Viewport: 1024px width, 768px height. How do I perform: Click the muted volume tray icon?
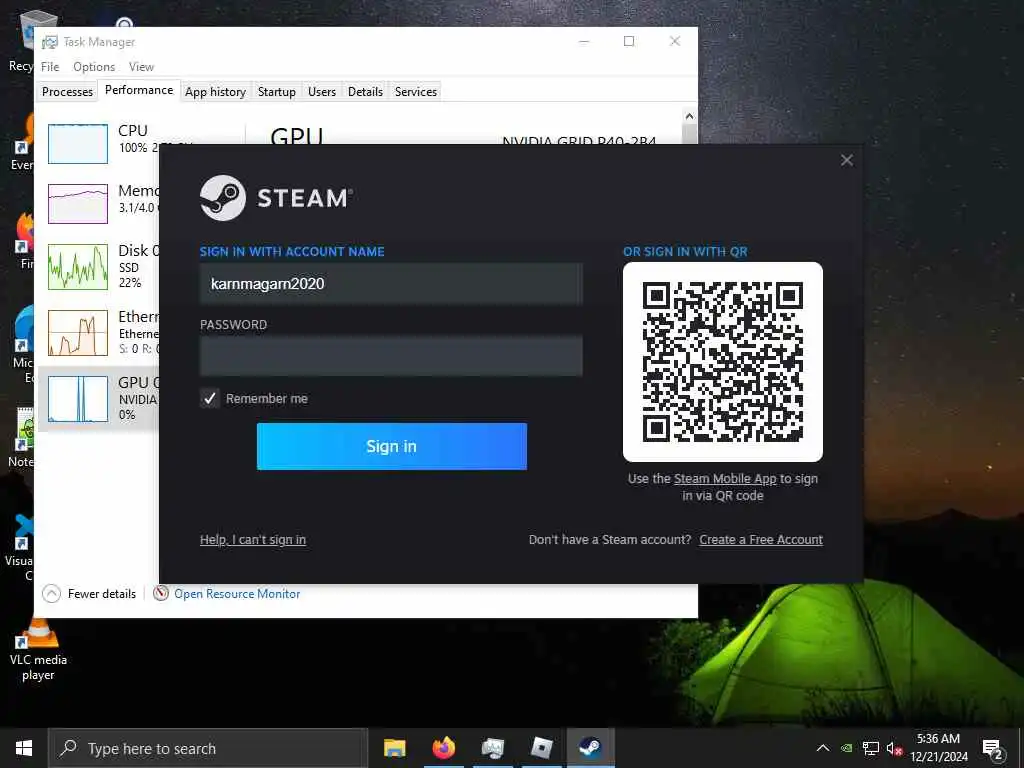point(894,748)
